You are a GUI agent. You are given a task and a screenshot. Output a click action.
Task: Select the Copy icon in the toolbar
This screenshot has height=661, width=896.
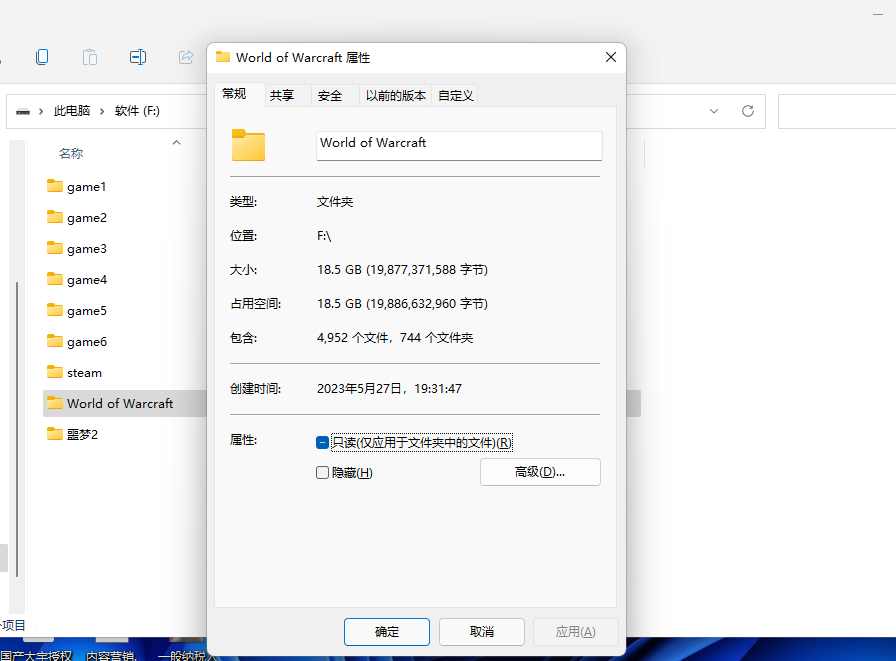tap(42, 57)
